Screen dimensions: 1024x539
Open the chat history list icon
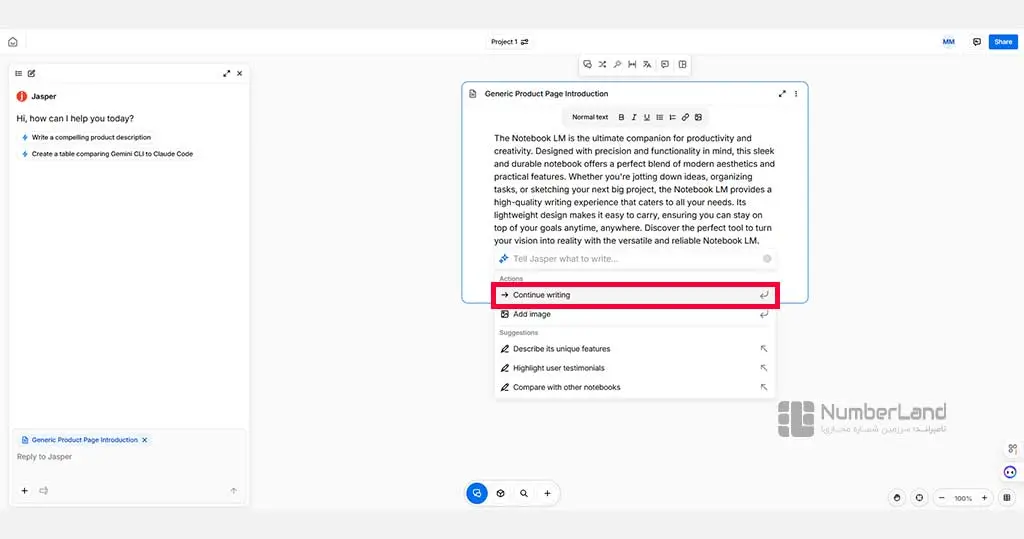18,73
